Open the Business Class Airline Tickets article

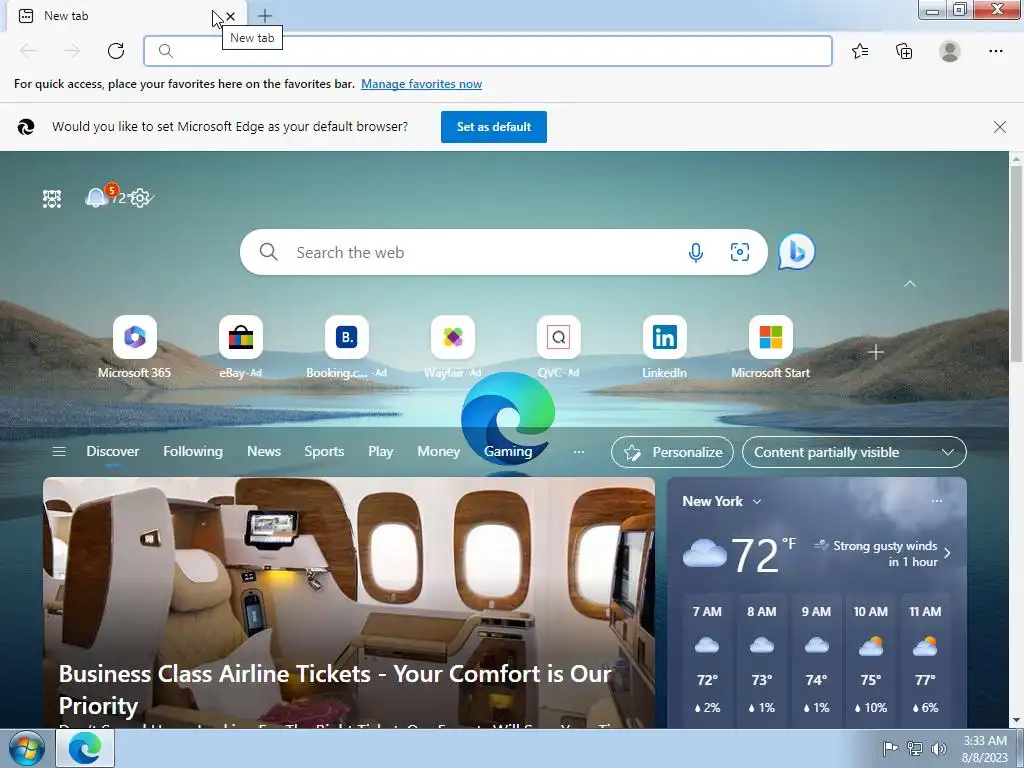pos(349,602)
